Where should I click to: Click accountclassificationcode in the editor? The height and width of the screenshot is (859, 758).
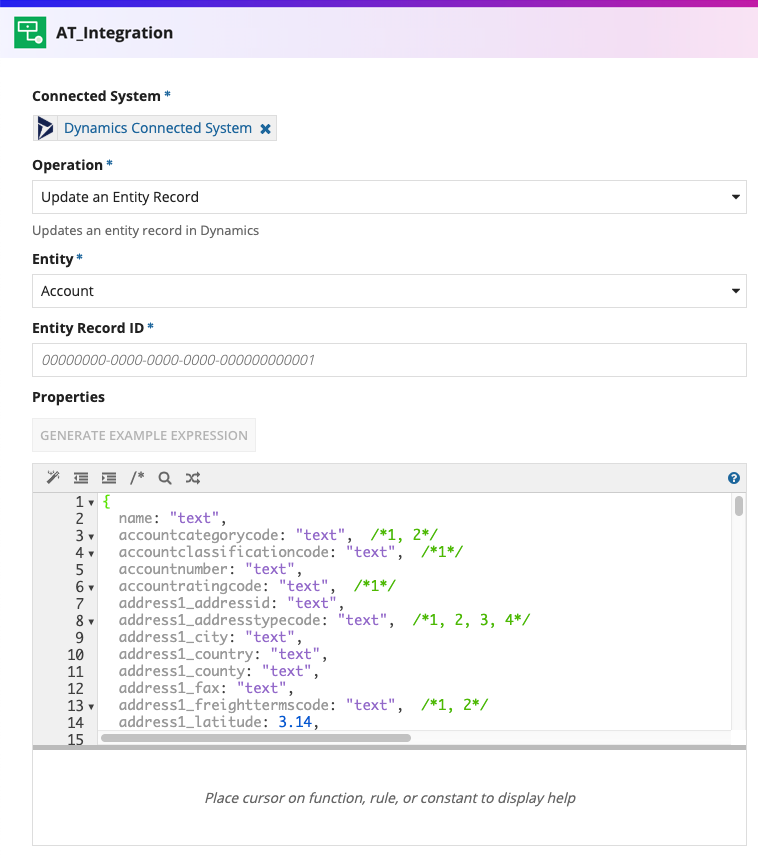pos(223,552)
